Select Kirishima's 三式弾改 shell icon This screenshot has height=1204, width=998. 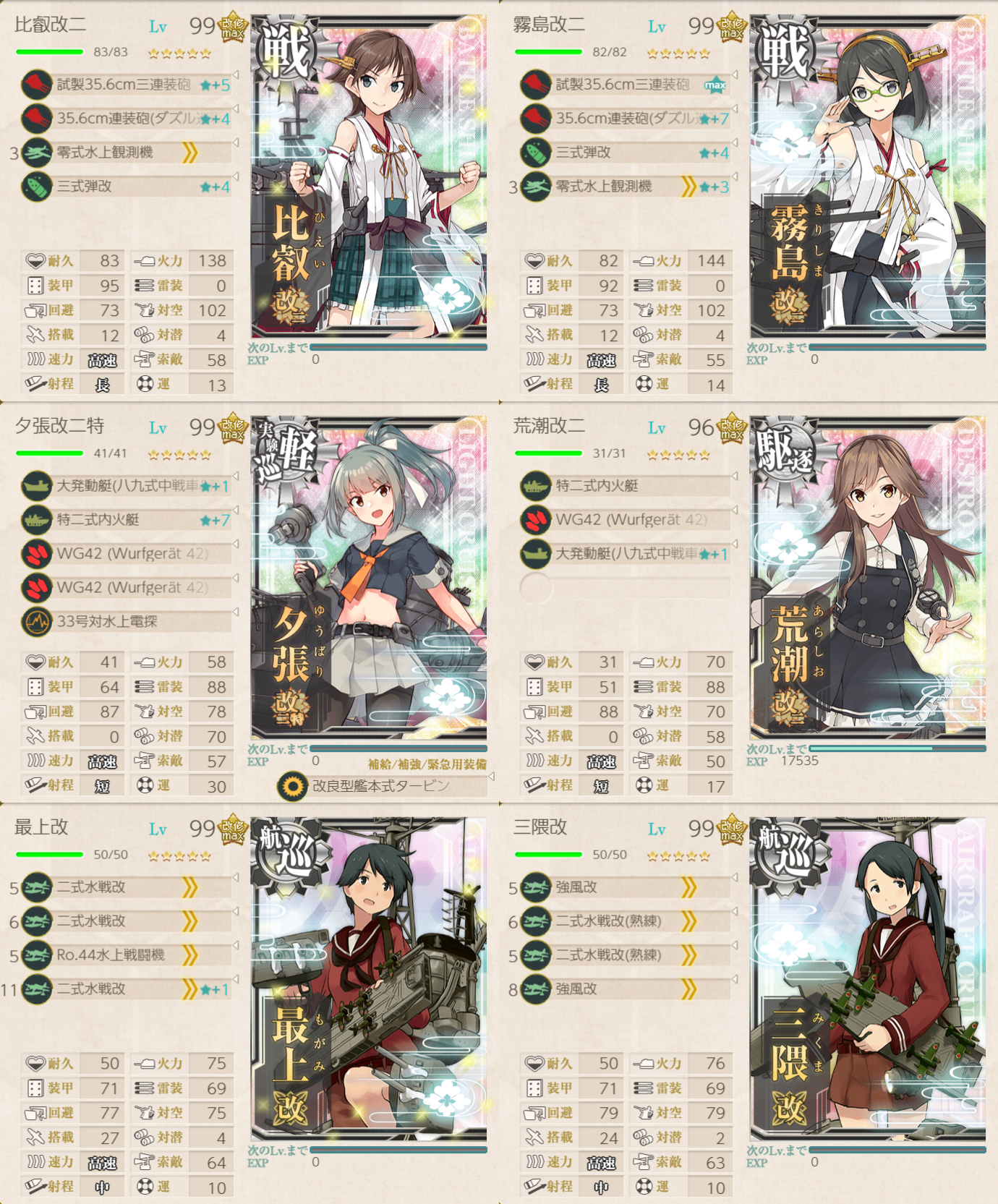[x=535, y=153]
